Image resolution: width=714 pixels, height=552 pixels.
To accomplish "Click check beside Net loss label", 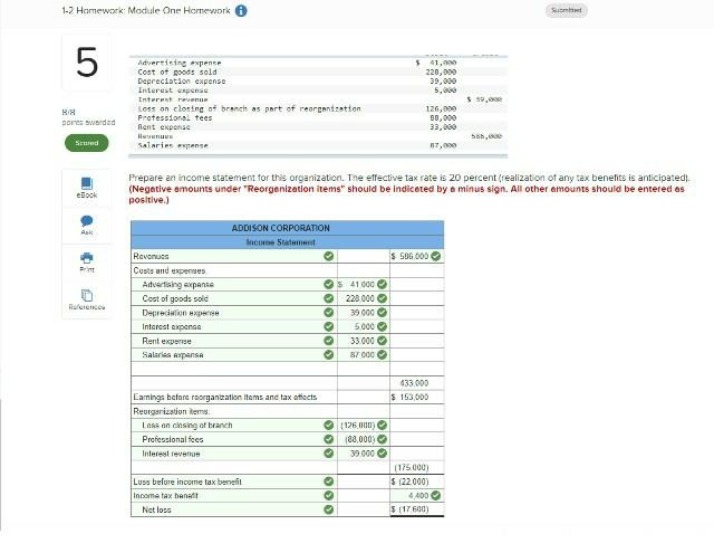I will [x=328, y=509].
